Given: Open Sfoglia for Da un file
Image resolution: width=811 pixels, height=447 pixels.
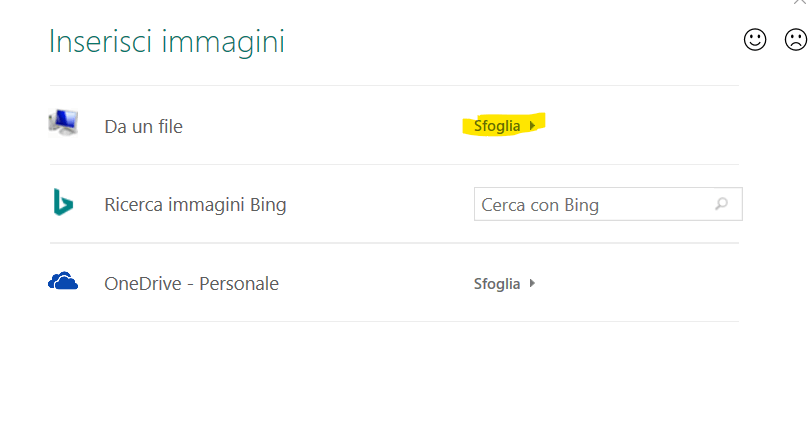Looking at the screenshot, I should pos(497,126).
